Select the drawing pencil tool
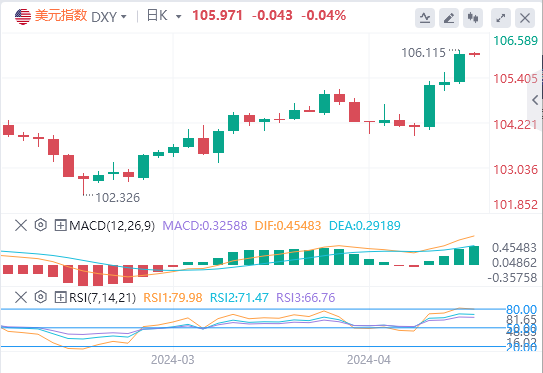This screenshot has width=543, height=373. tap(449, 17)
